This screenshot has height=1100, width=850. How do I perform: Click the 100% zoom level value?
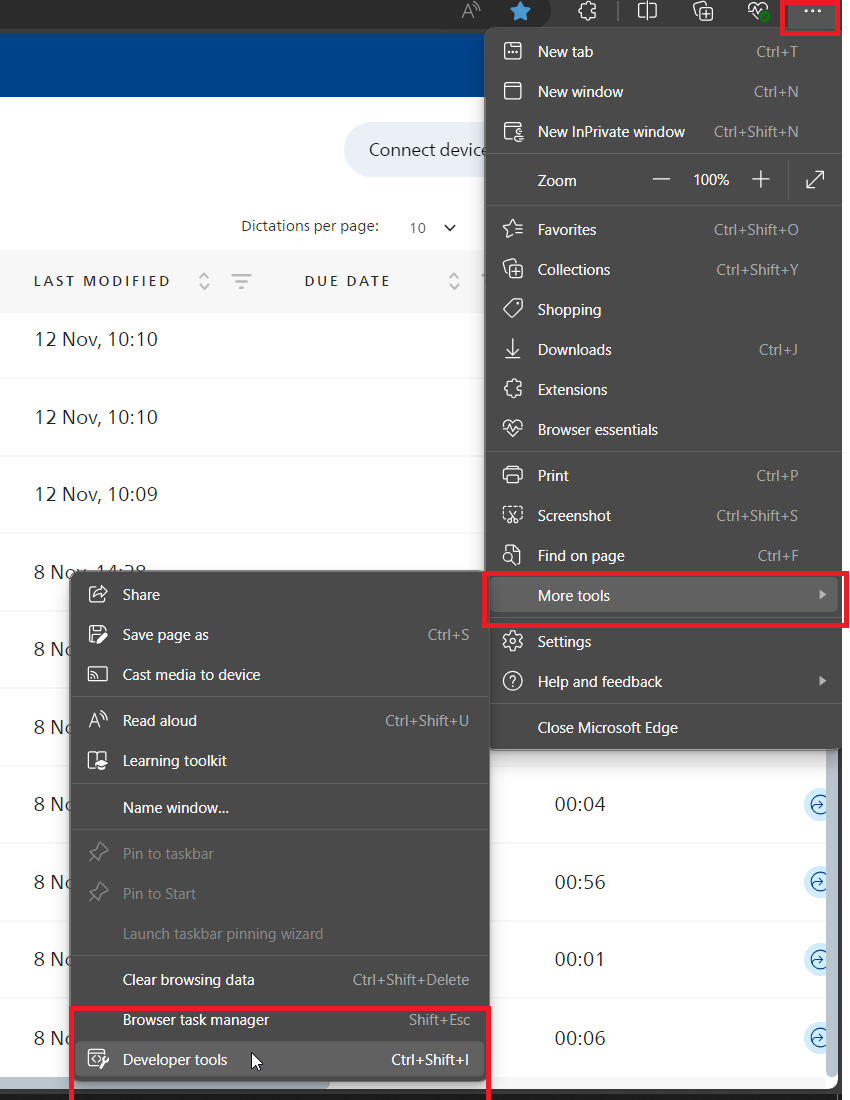(x=711, y=180)
